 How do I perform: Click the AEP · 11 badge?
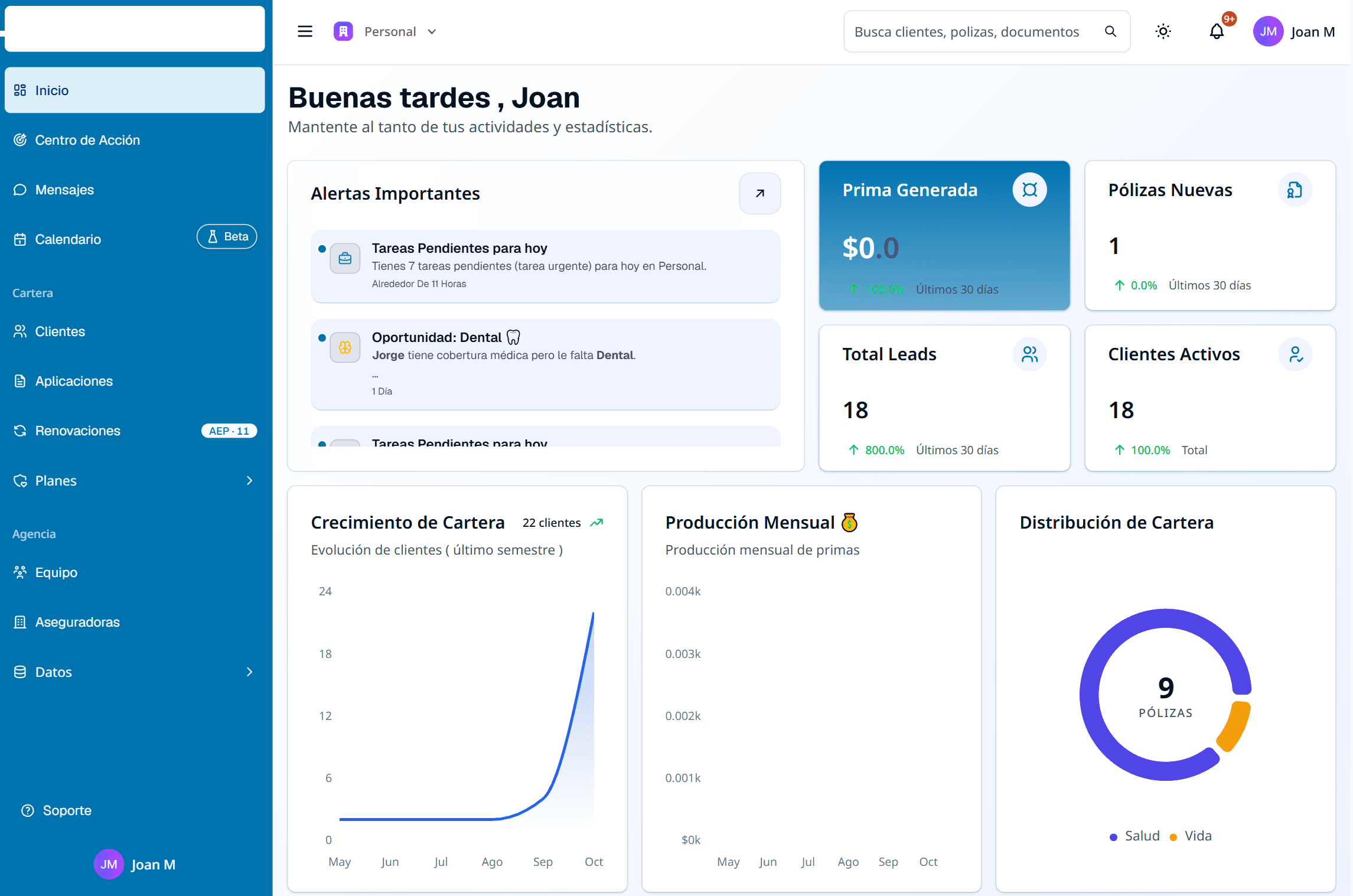(229, 431)
